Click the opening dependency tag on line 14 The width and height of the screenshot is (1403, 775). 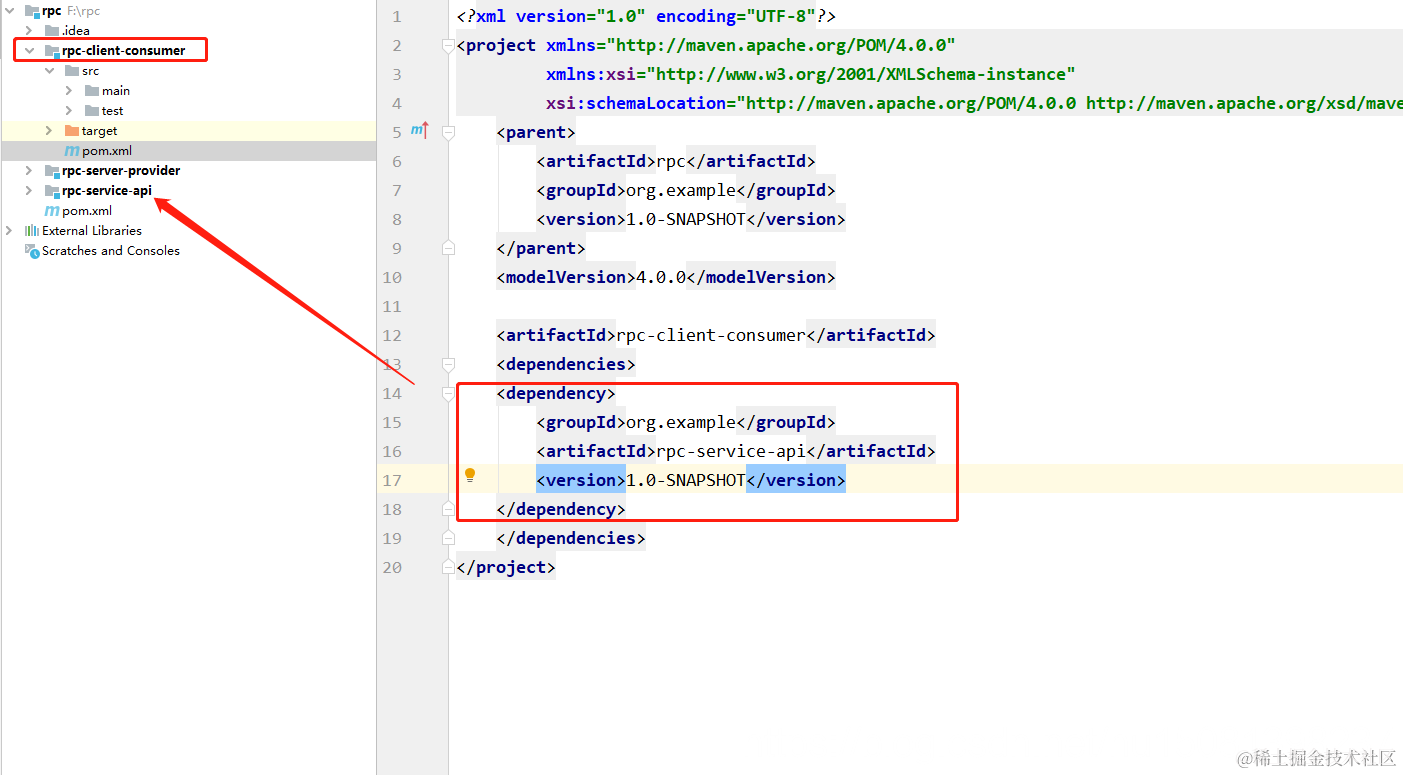click(556, 393)
